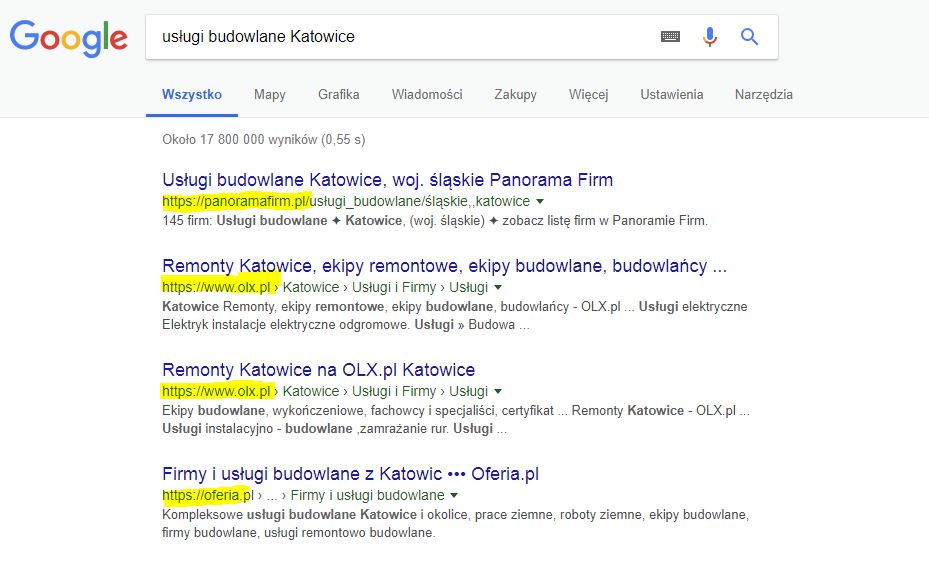This screenshot has width=929, height=568.
Task: Expand dropdown arrow beside oferia.pl URL
Action: pyautogui.click(x=454, y=495)
